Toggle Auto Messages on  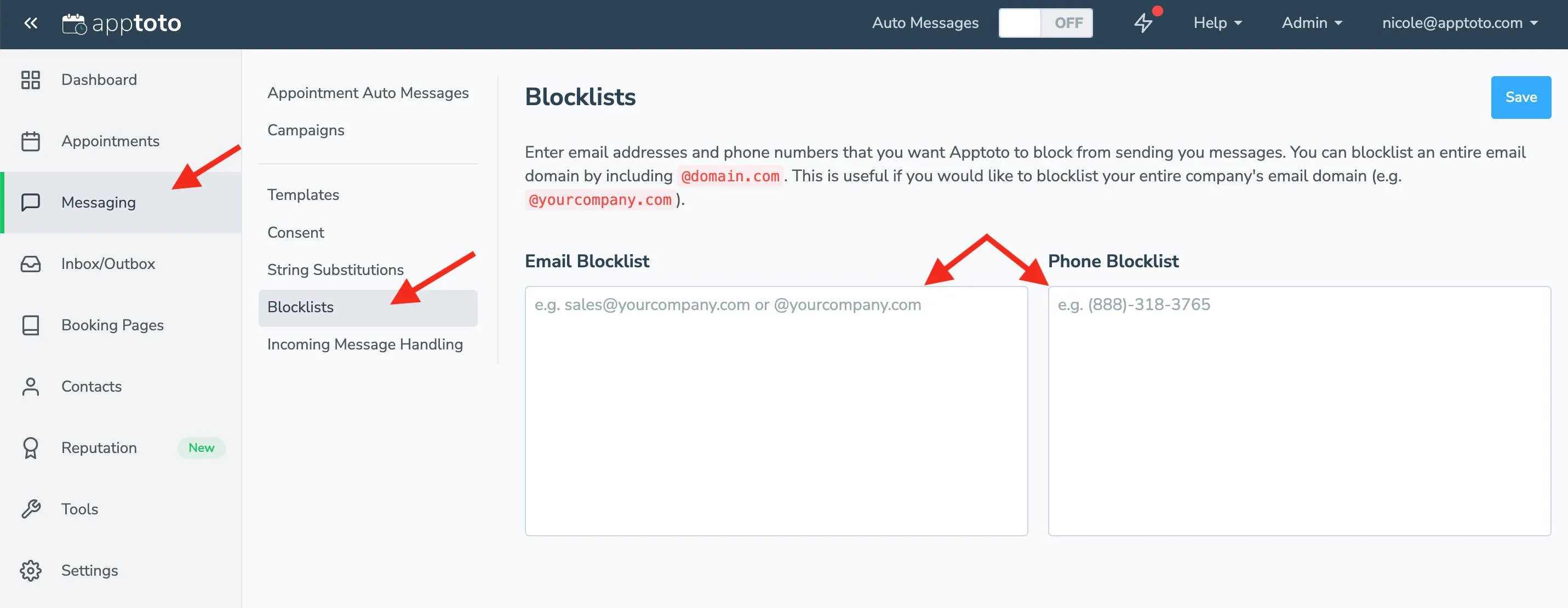click(1045, 22)
